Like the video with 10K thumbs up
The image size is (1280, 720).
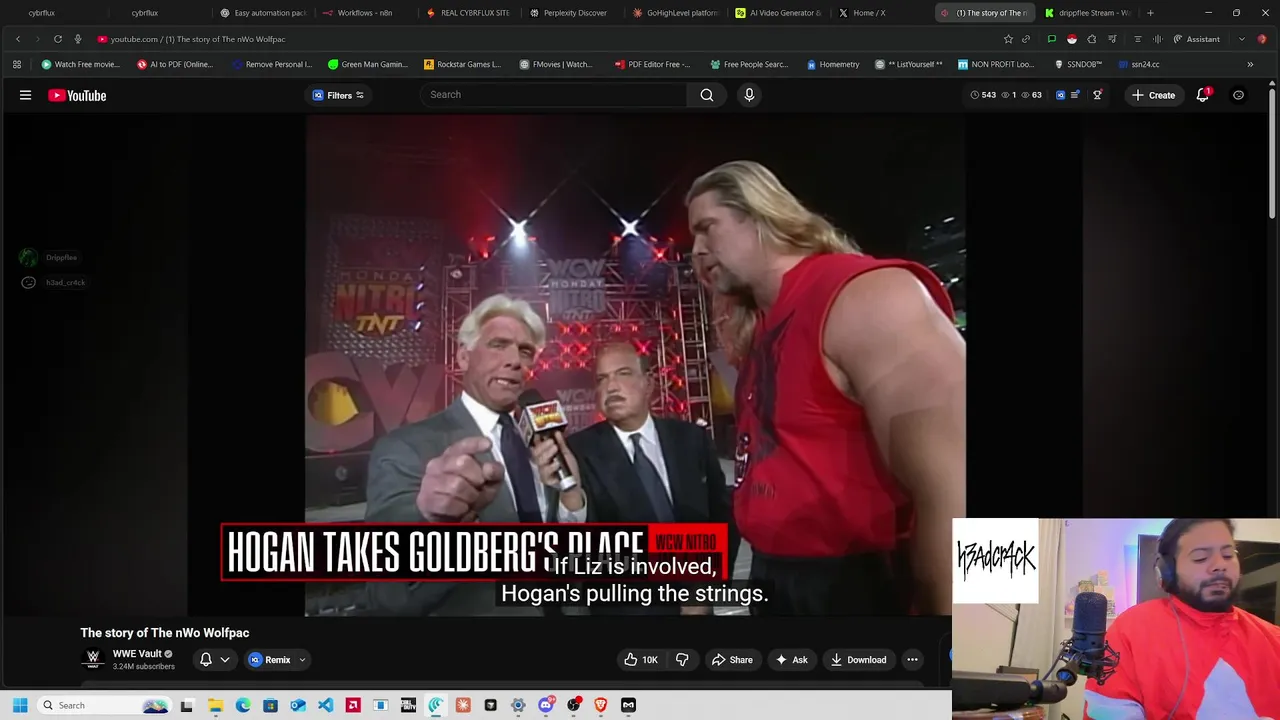pyautogui.click(x=641, y=660)
